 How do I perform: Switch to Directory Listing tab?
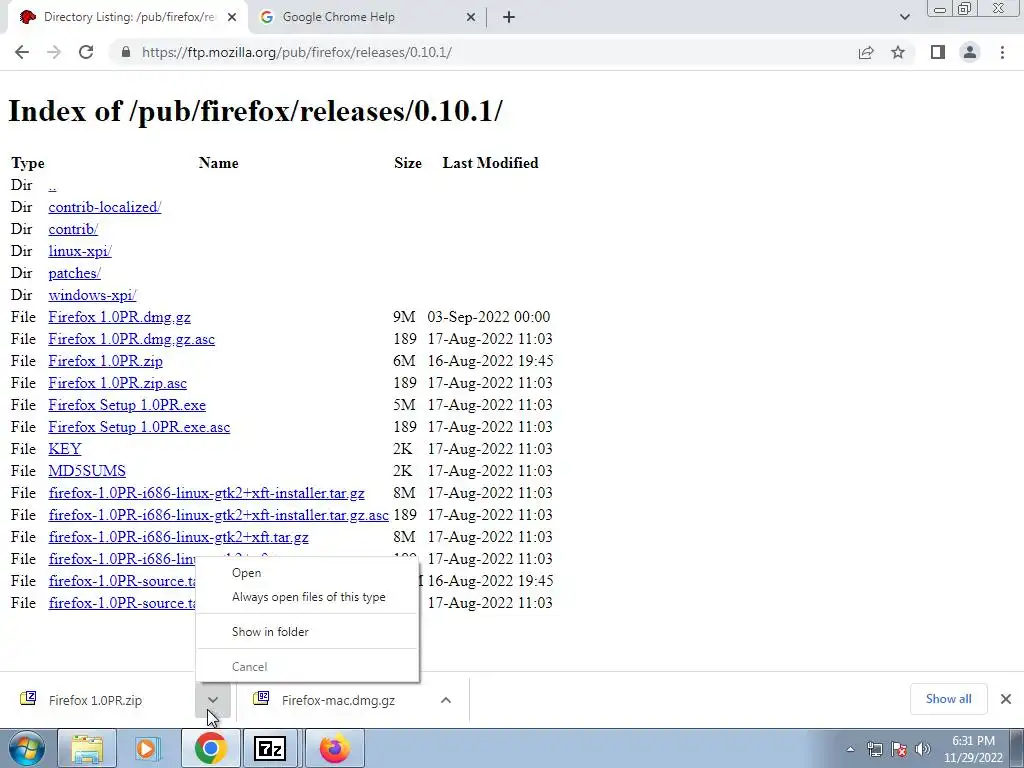click(128, 17)
